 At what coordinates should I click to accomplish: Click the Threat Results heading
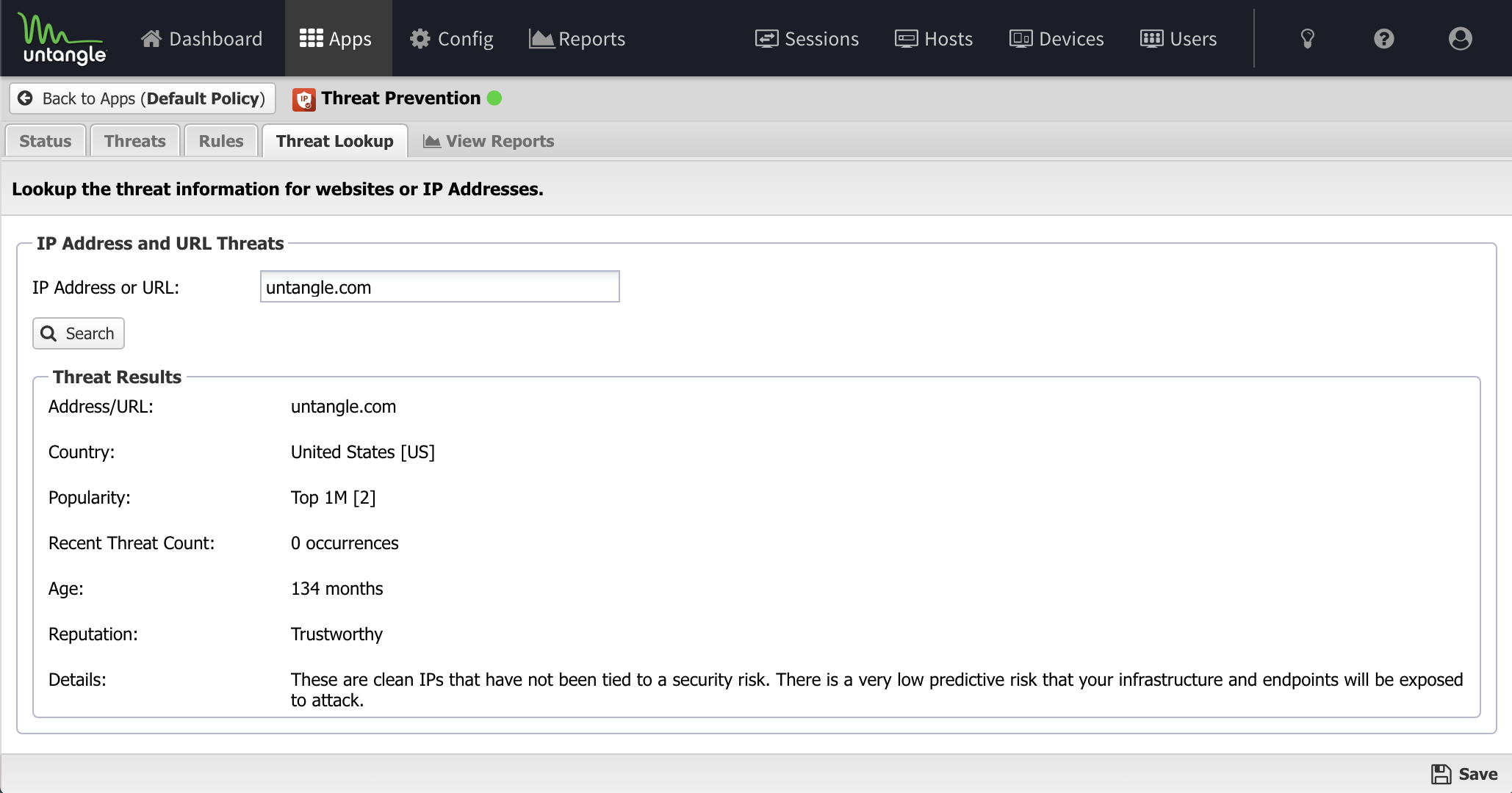pyautogui.click(x=117, y=377)
